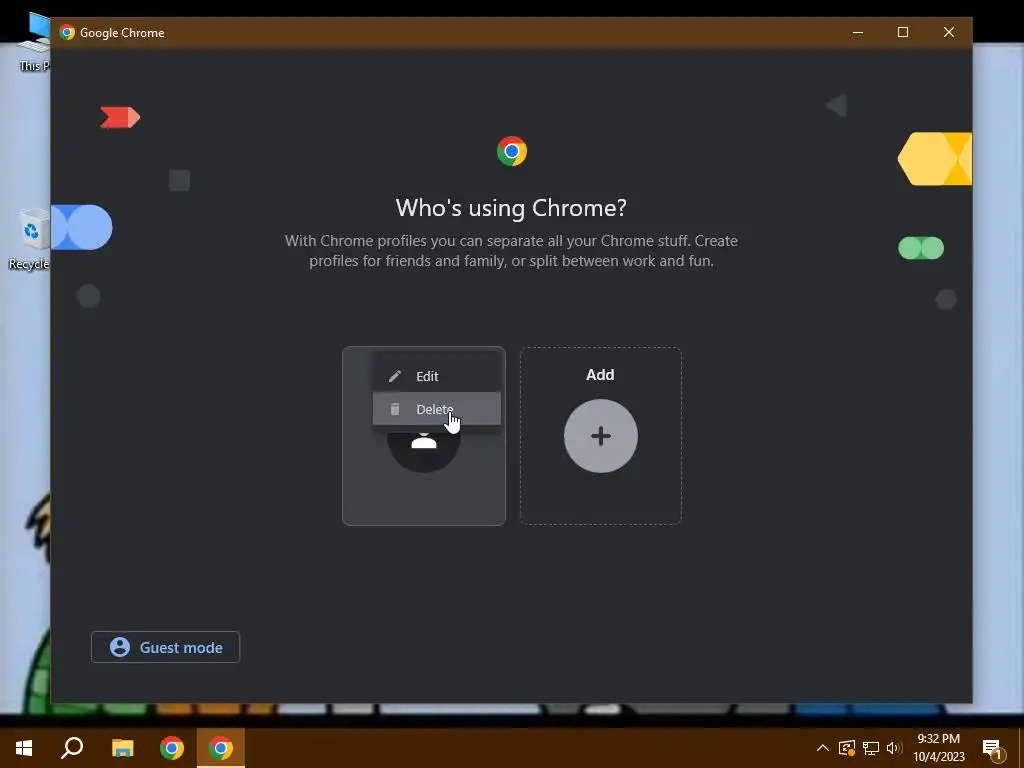Click the pencil icon beside Edit
This screenshot has width=1024, height=768.
(x=394, y=376)
